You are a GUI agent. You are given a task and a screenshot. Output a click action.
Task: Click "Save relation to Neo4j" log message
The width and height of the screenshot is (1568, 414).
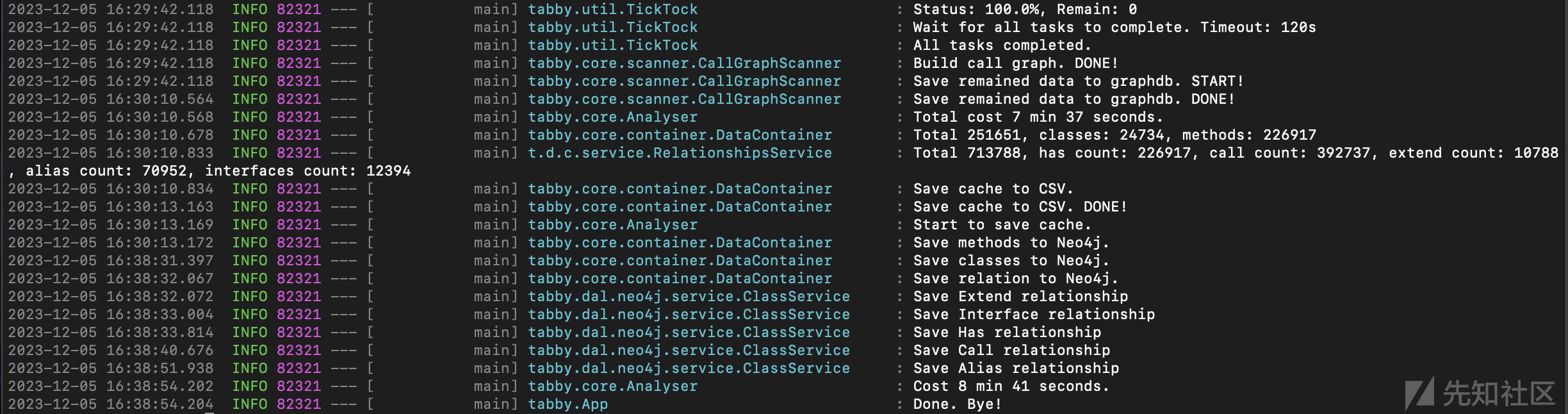click(1015, 279)
